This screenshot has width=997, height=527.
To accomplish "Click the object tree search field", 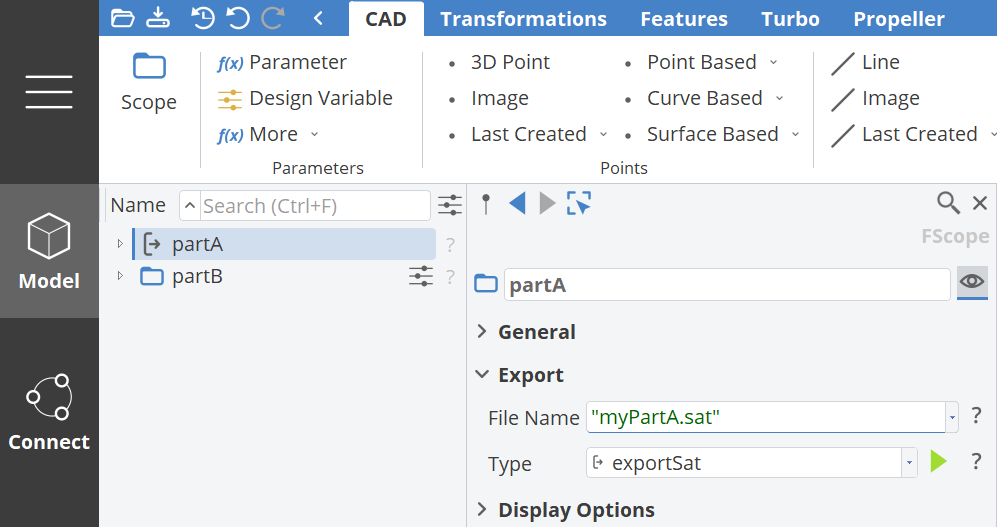I will pyautogui.click(x=315, y=206).
